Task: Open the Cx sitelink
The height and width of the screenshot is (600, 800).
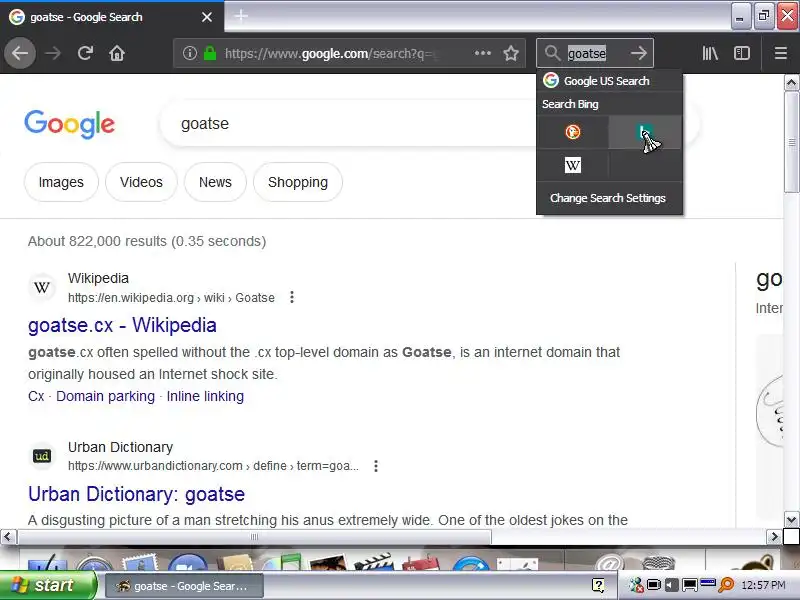Action: (36, 396)
